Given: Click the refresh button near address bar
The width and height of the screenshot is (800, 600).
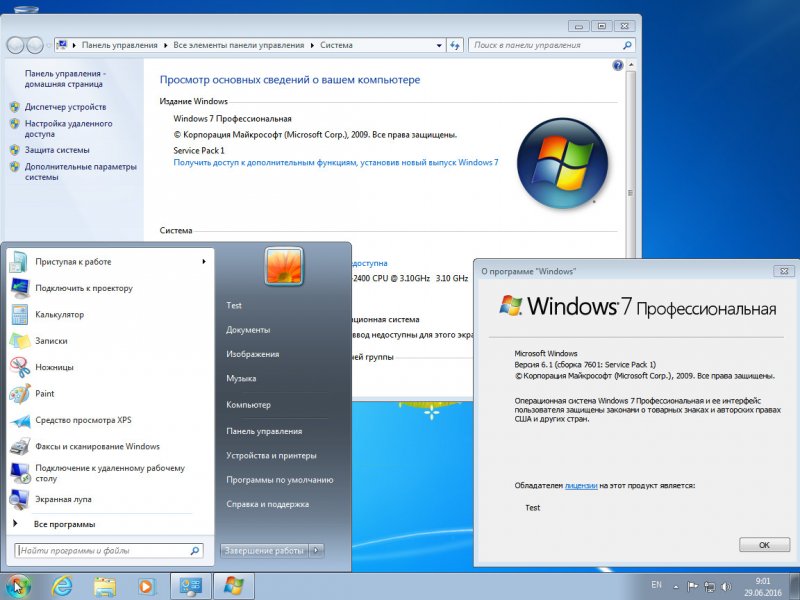Looking at the screenshot, I should (455, 45).
